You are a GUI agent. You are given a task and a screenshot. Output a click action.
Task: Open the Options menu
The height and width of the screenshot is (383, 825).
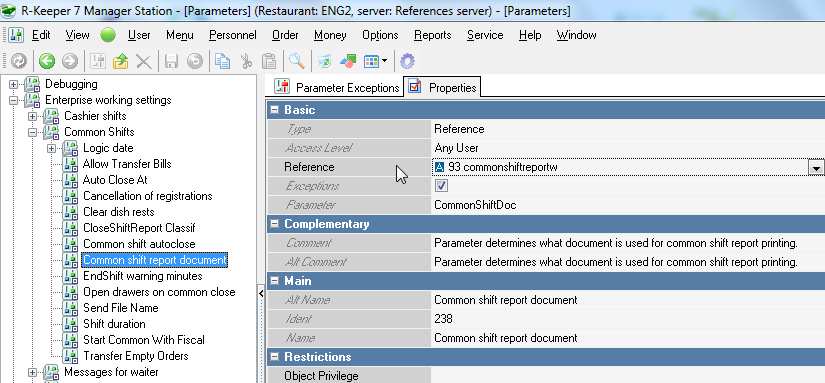click(380, 35)
